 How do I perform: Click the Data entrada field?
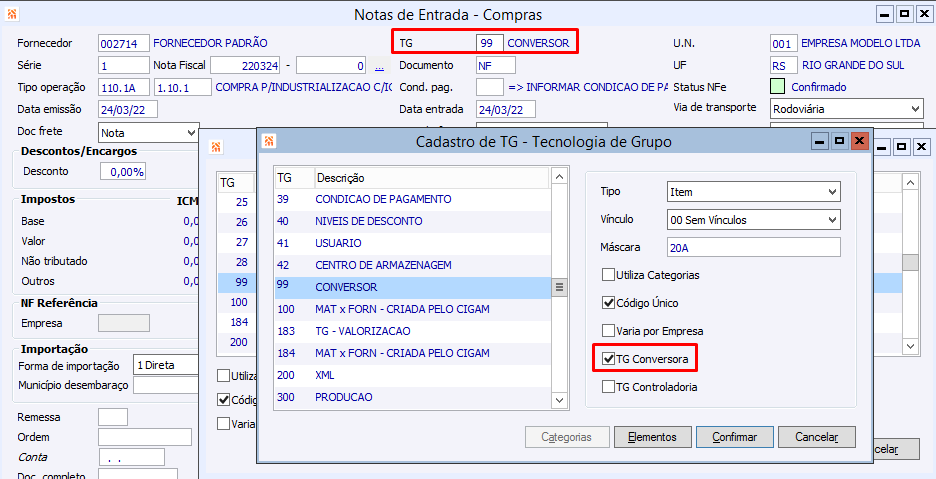tap(506, 109)
